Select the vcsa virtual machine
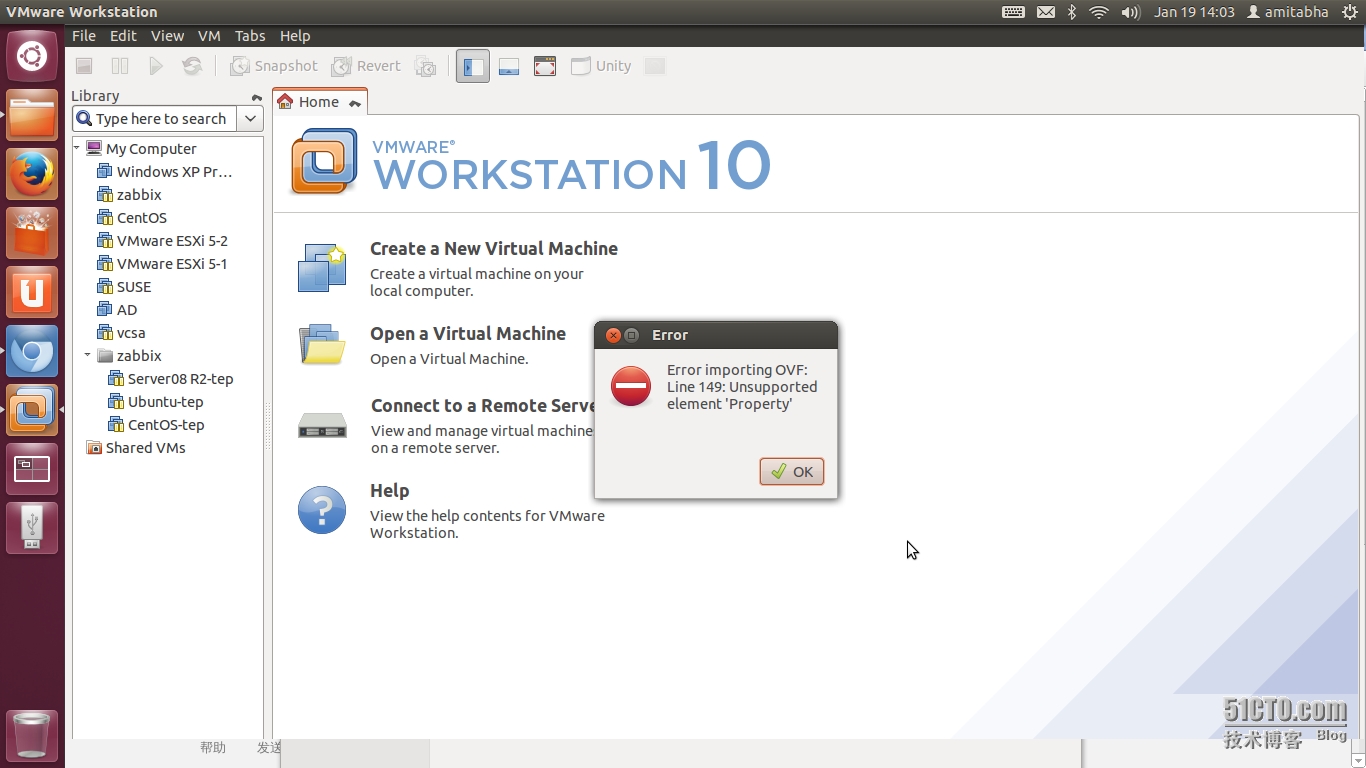The height and width of the screenshot is (768, 1366). tap(121, 332)
